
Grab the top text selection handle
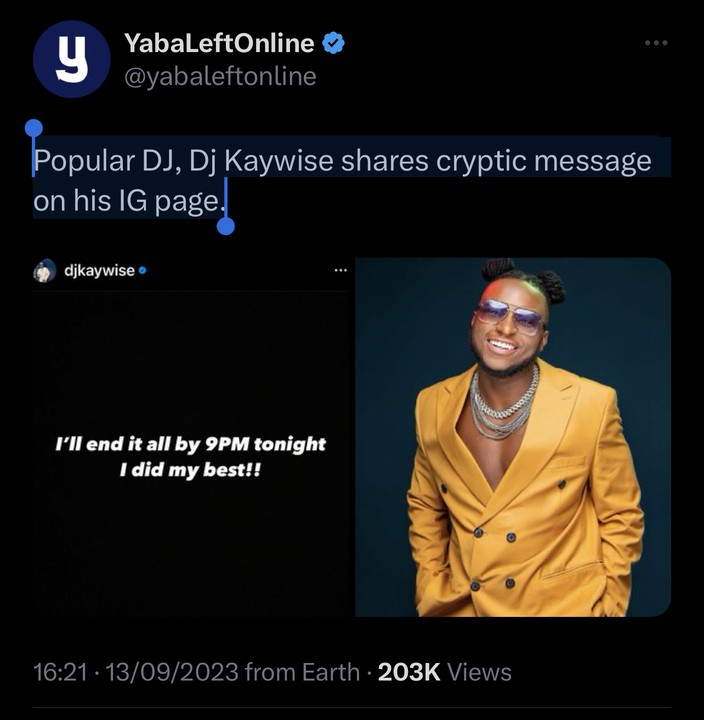pos(34,128)
